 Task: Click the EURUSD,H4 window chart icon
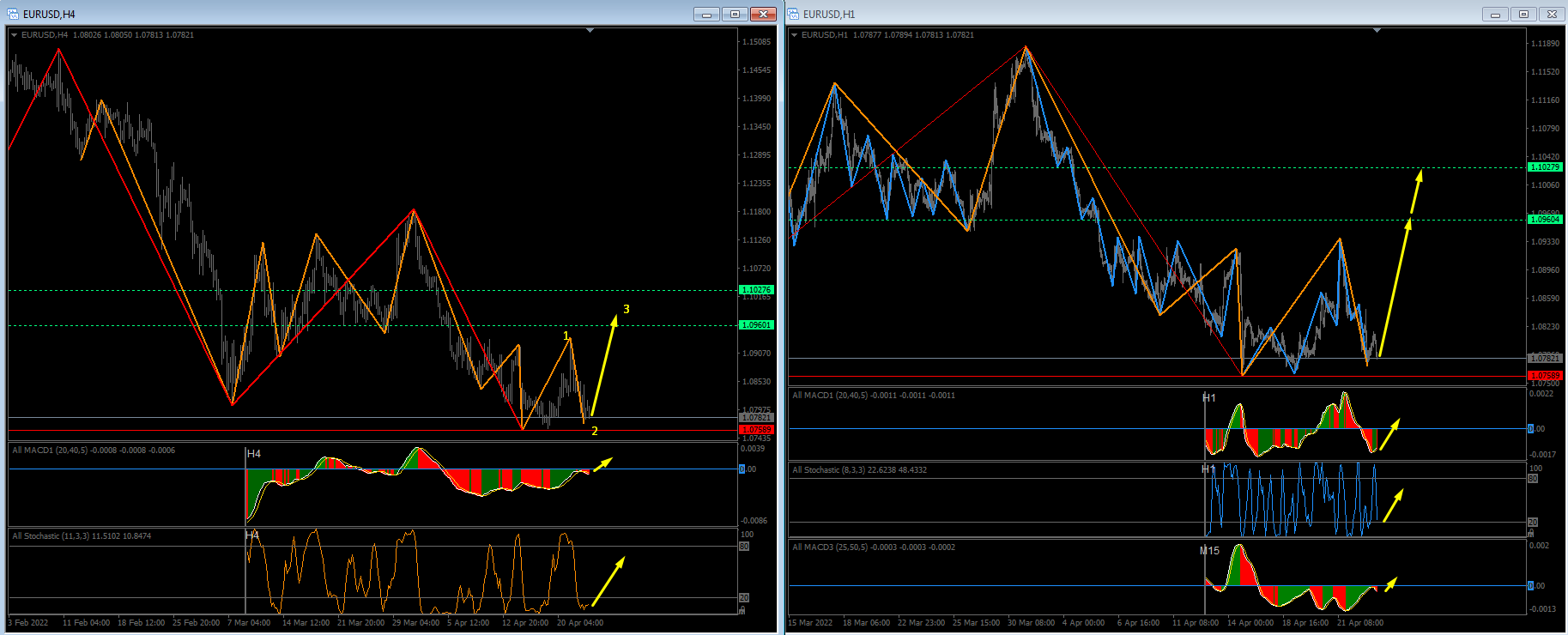click(13, 14)
